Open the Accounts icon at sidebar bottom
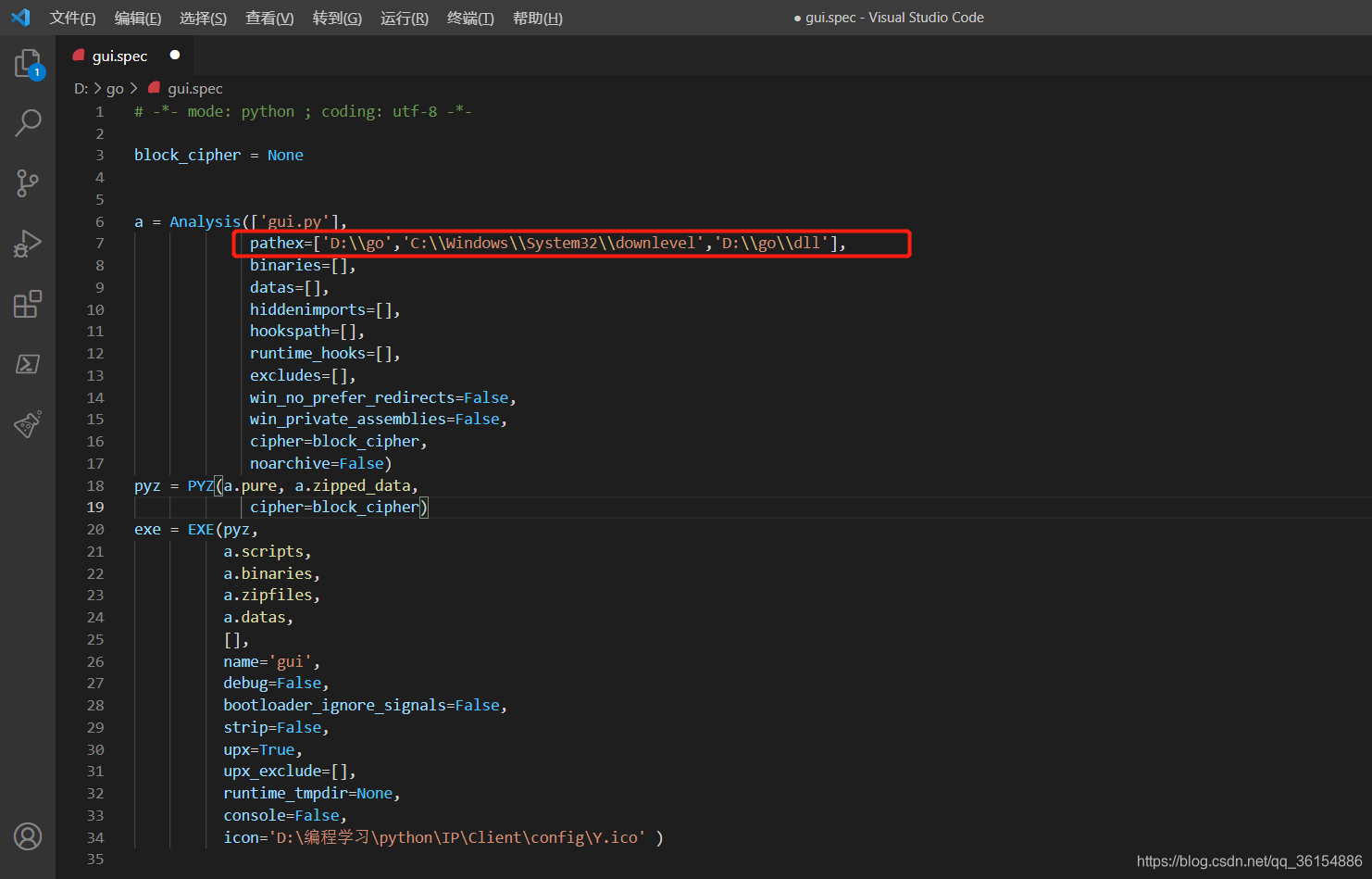Screen dimensions: 1372x879 click(27, 836)
